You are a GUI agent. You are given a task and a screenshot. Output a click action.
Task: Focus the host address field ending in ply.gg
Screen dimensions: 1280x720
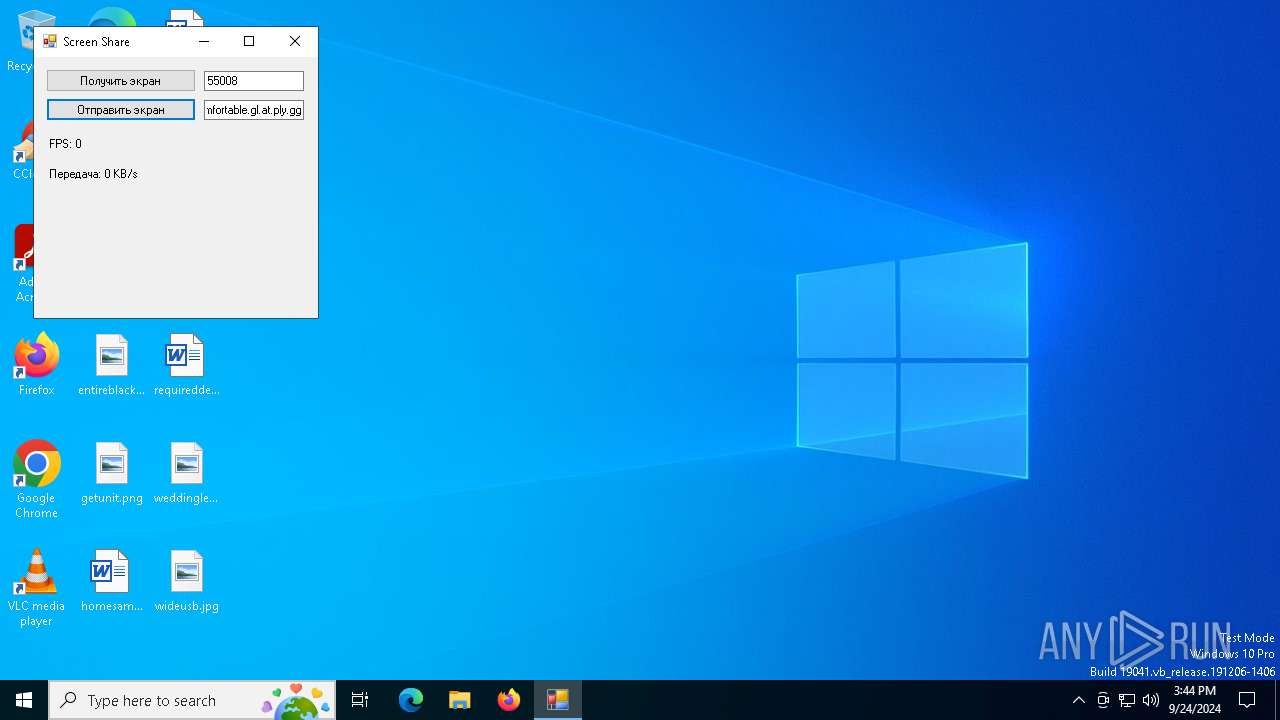tap(254, 110)
